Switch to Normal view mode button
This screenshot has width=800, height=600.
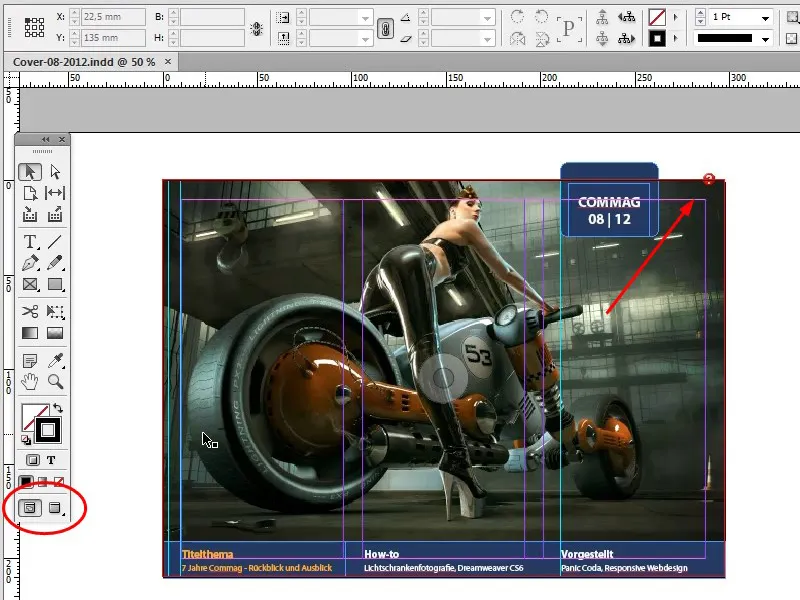point(30,508)
